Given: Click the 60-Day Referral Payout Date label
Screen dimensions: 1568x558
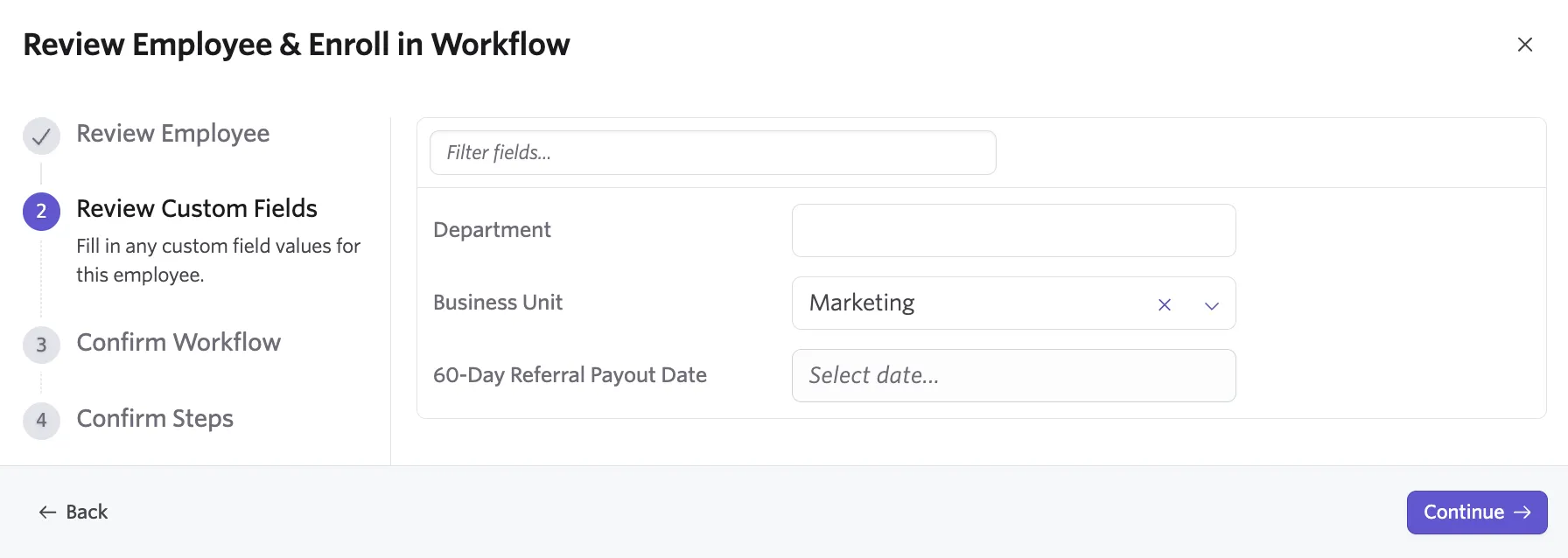Looking at the screenshot, I should (570, 375).
